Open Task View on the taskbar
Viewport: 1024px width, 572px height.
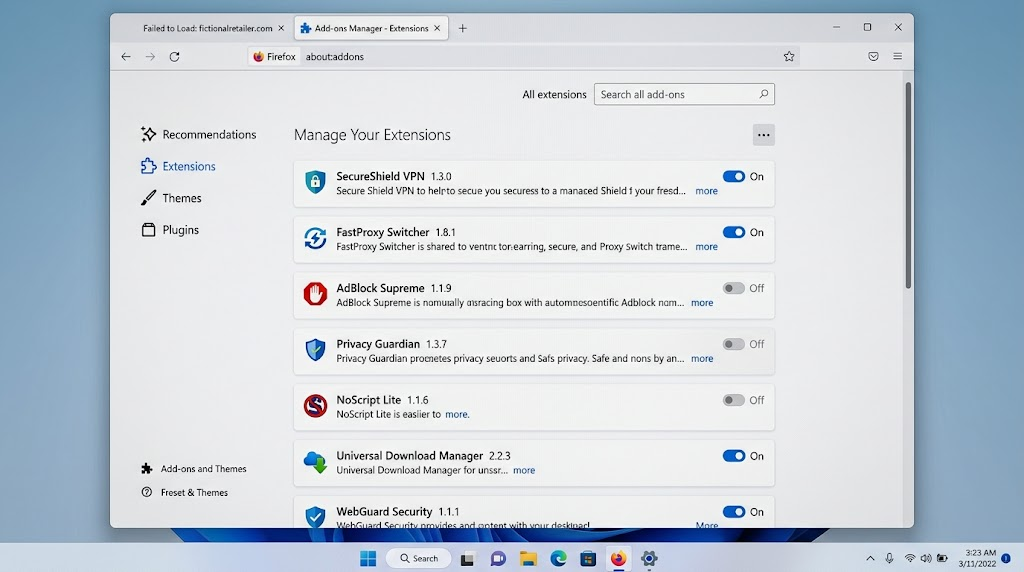point(467,558)
